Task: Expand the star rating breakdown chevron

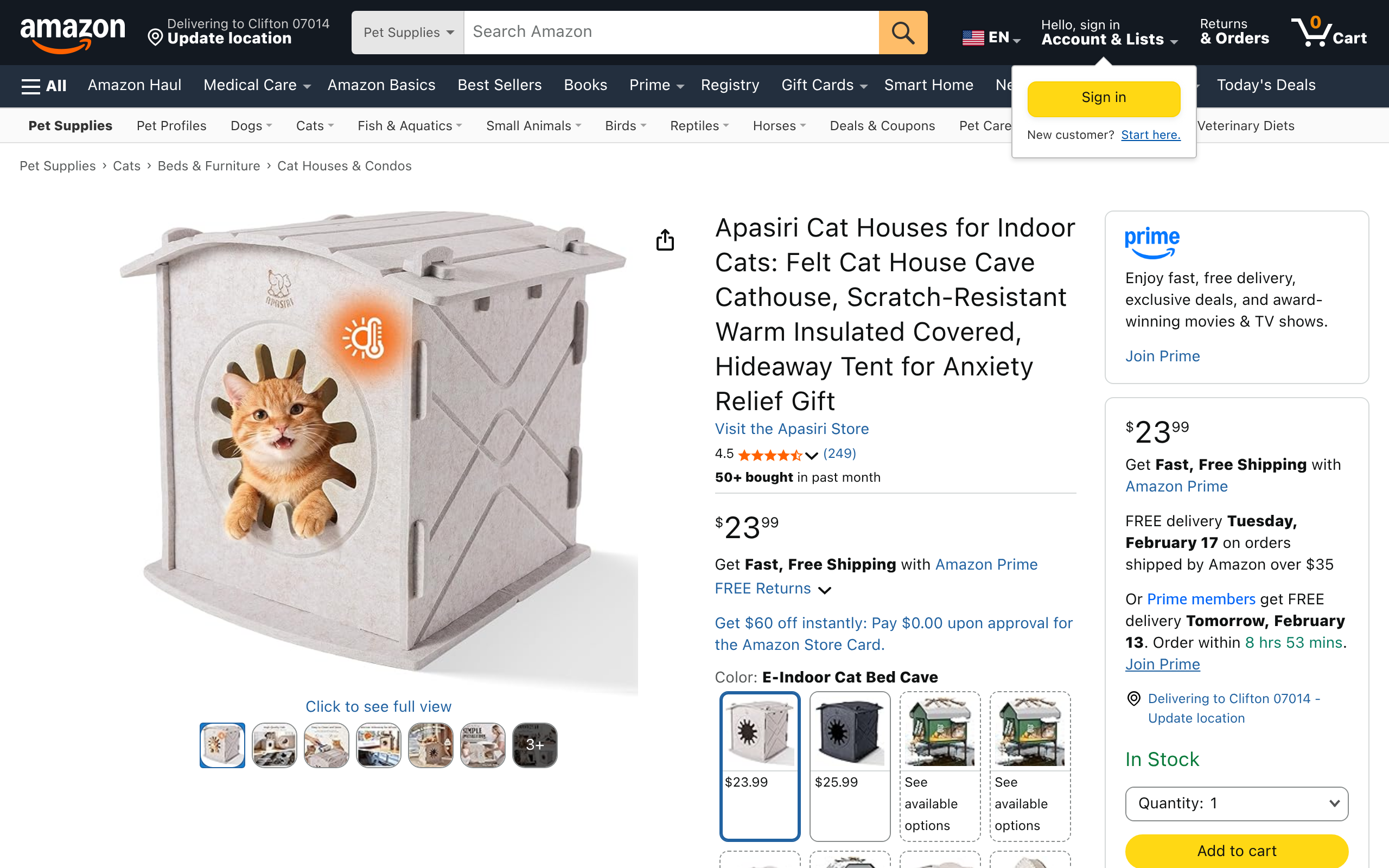Action: [x=811, y=455]
